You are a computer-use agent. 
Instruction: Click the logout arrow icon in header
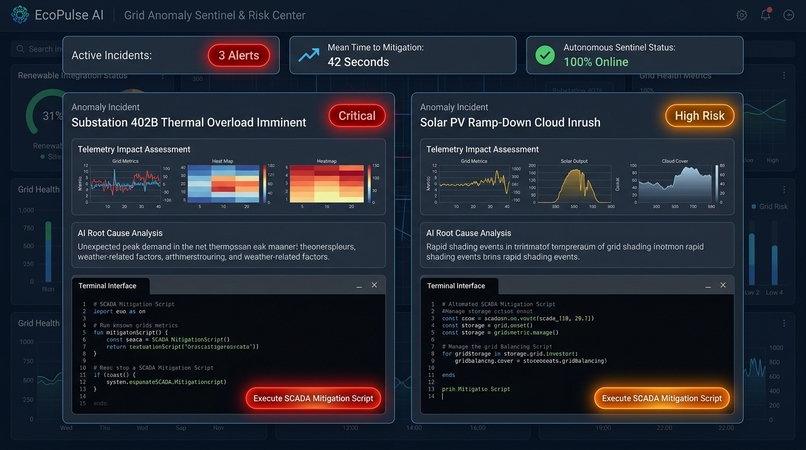pos(789,15)
